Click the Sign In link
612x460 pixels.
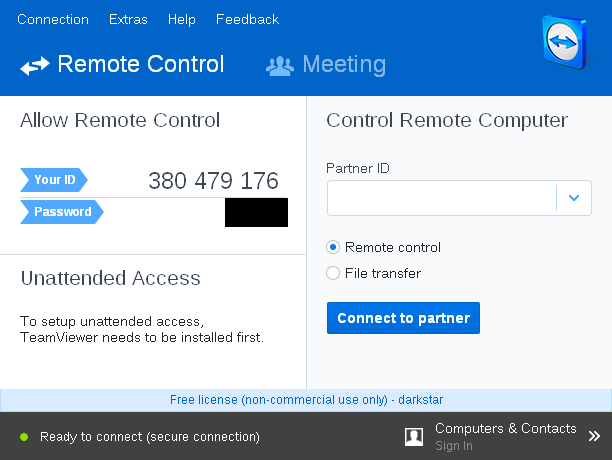(x=454, y=446)
